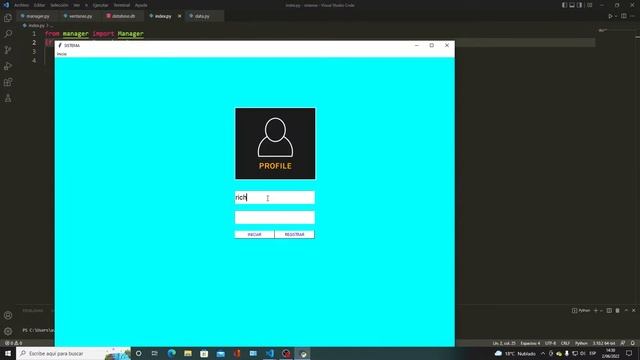Launch Microsoft Edge from taskbar
Screen dimensions: 640x360
pyautogui.click(x=171, y=353)
